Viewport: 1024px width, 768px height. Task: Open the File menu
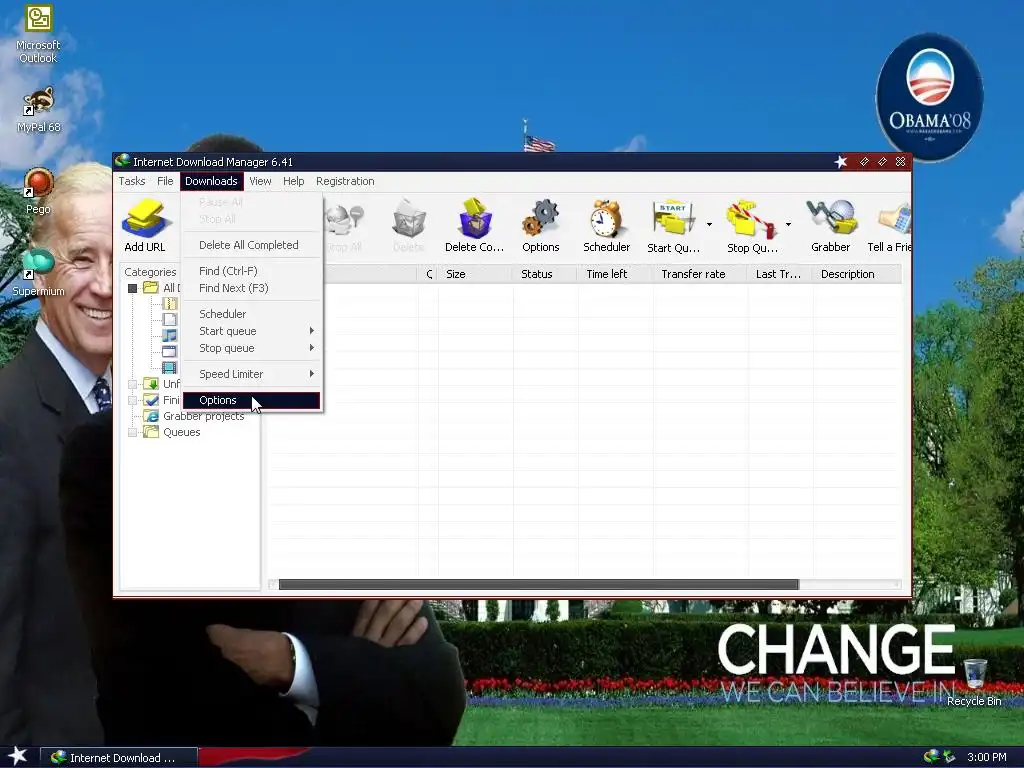point(165,181)
